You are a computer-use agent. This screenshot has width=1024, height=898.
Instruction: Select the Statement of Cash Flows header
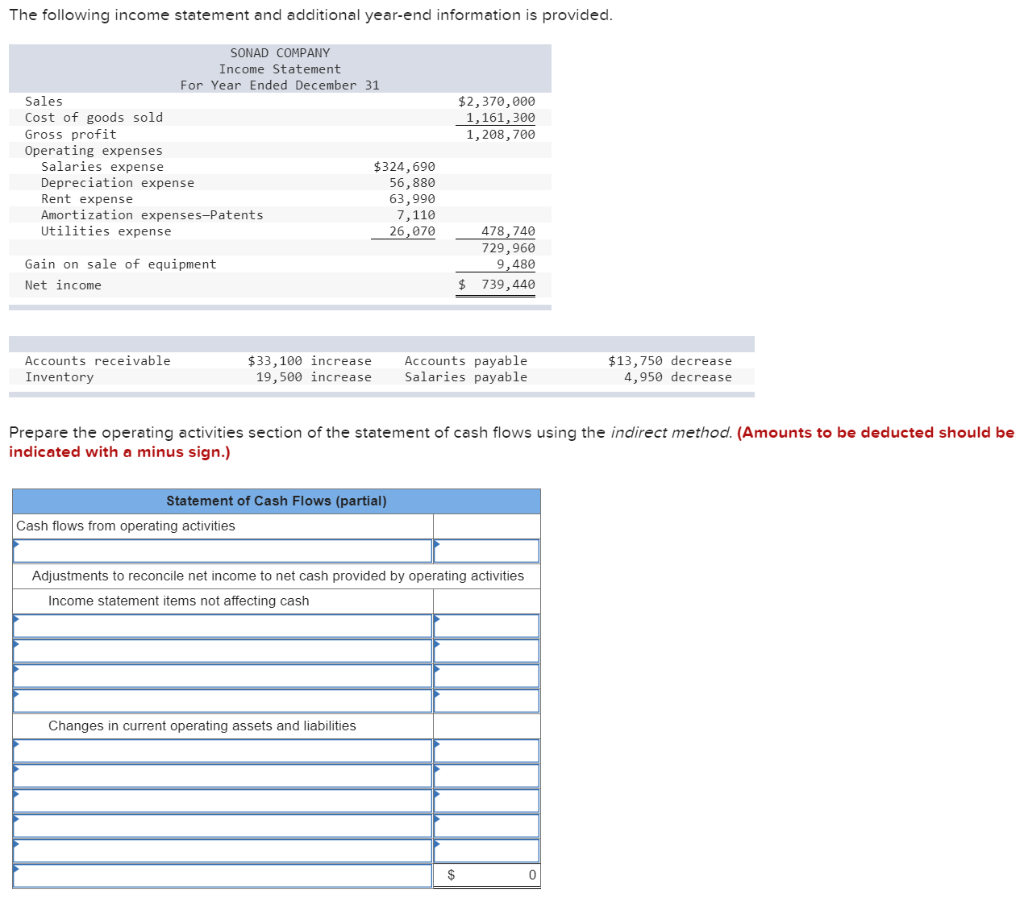tap(274, 500)
